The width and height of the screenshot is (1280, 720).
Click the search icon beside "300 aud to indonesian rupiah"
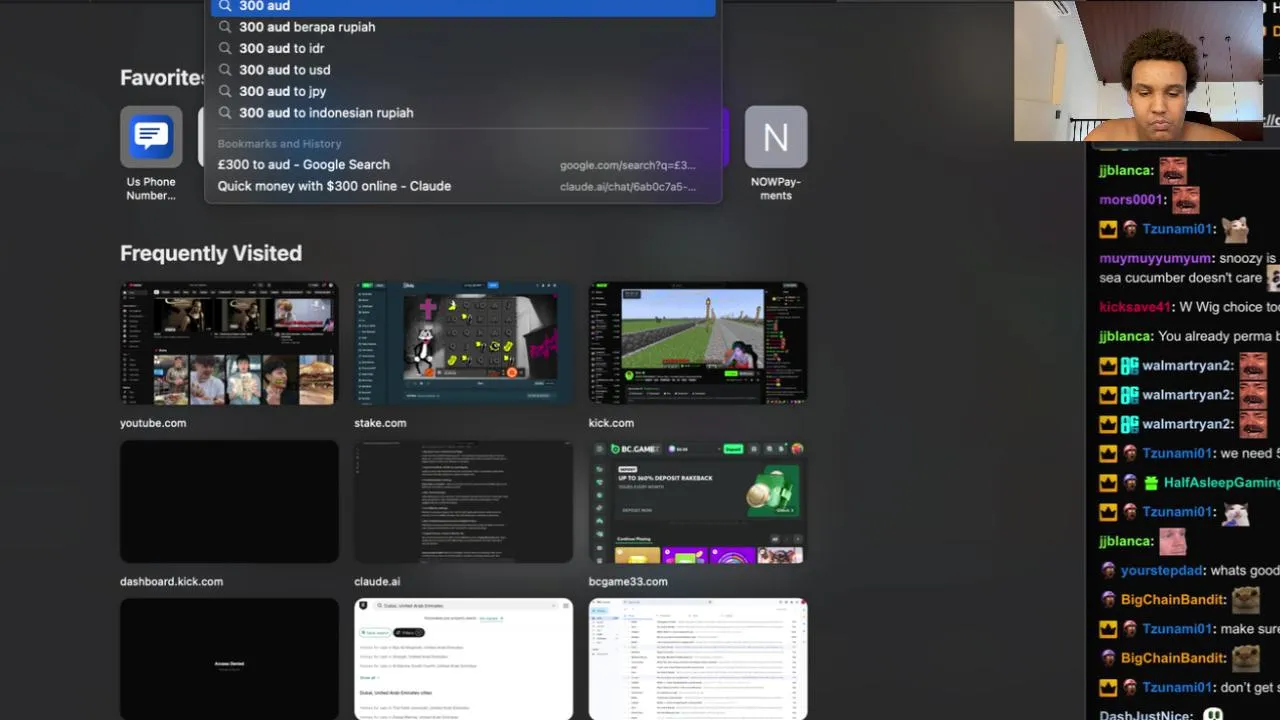225,113
